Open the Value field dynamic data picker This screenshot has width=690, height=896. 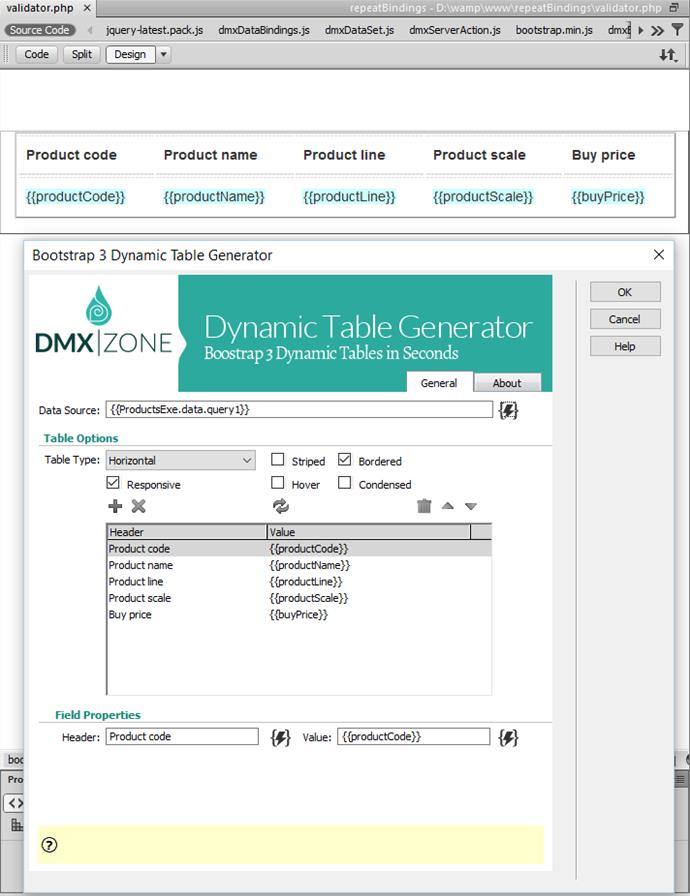coord(508,737)
